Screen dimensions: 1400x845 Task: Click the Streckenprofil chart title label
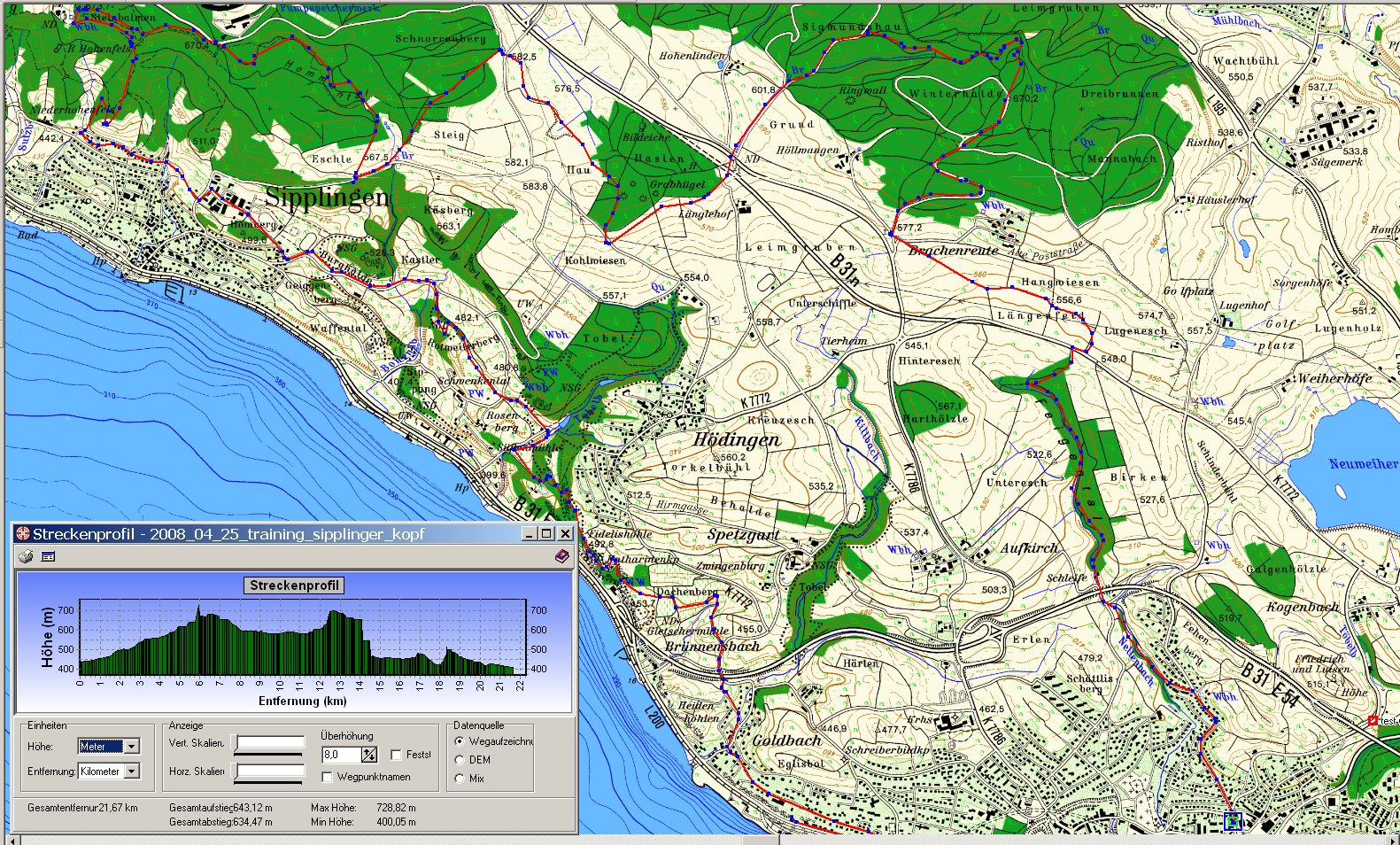(x=293, y=585)
